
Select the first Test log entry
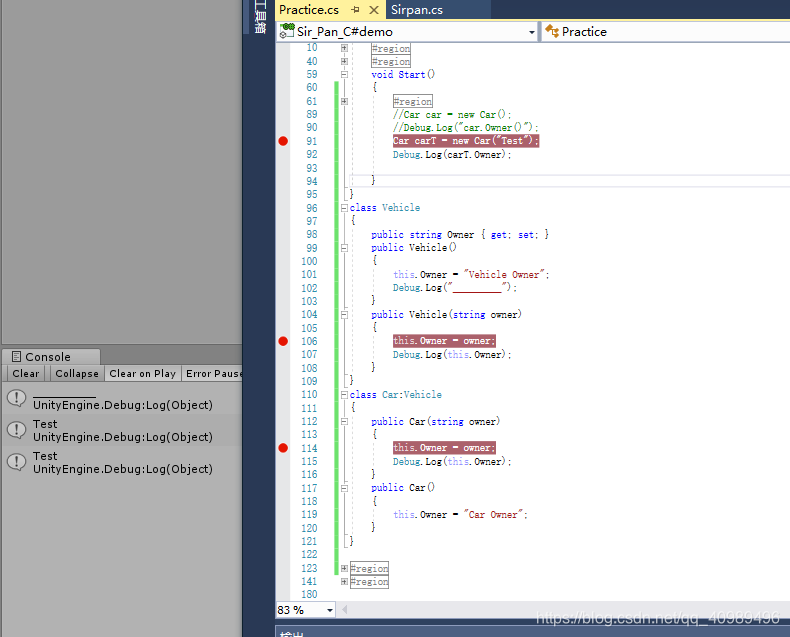click(x=122, y=430)
